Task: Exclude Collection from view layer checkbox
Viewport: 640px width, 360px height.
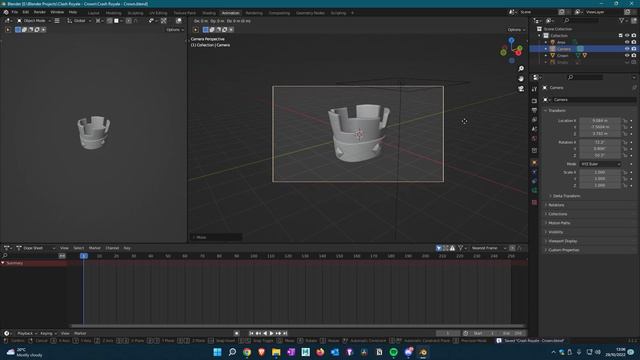Action: (620, 36)
